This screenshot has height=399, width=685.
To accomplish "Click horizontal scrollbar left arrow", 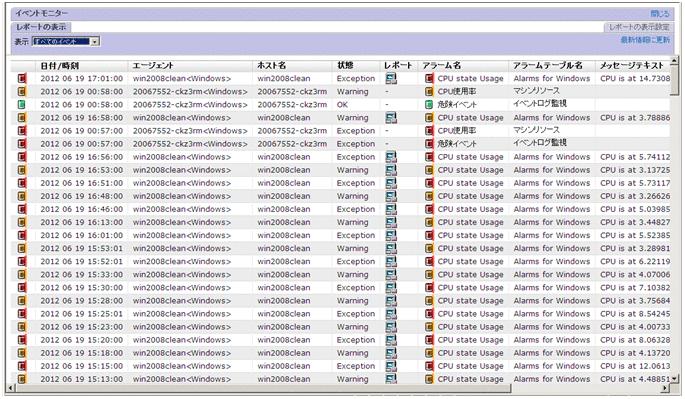I will click(x=11, y=388).
